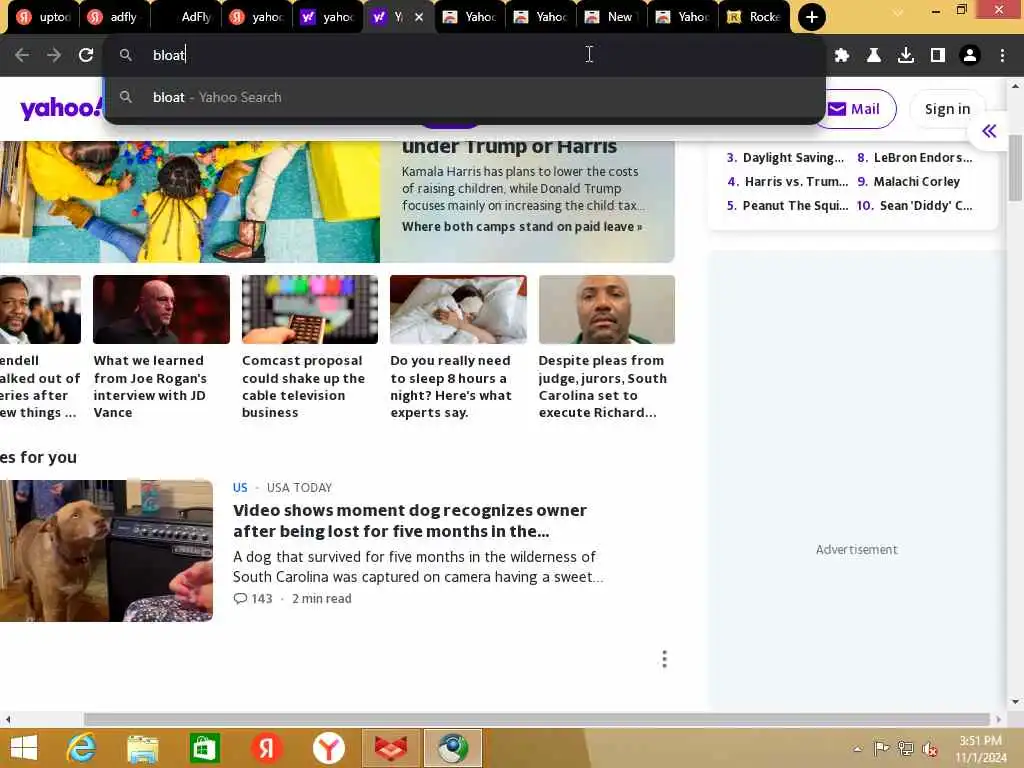Click the US category label

click(240, 488)
